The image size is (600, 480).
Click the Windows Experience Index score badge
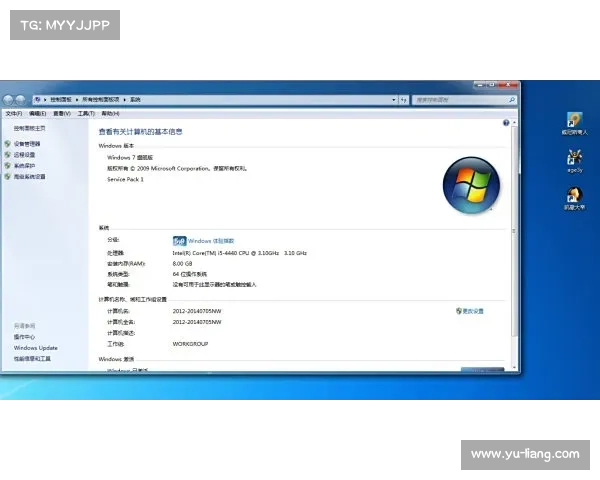[179, 241]
